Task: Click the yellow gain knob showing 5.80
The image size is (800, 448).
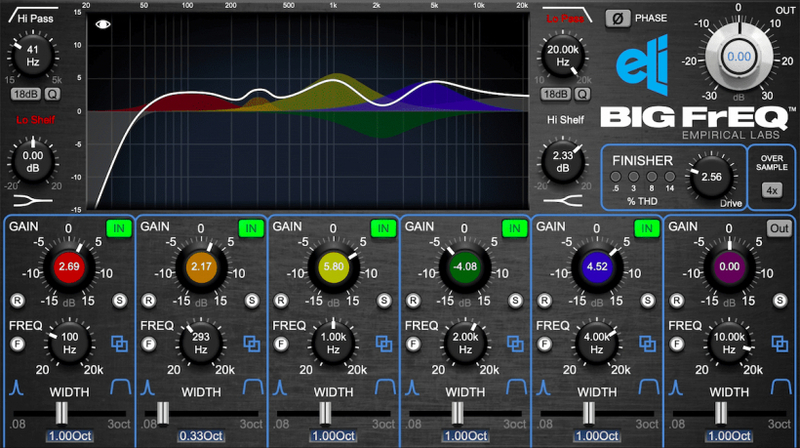Action: [x=333, y=267]
